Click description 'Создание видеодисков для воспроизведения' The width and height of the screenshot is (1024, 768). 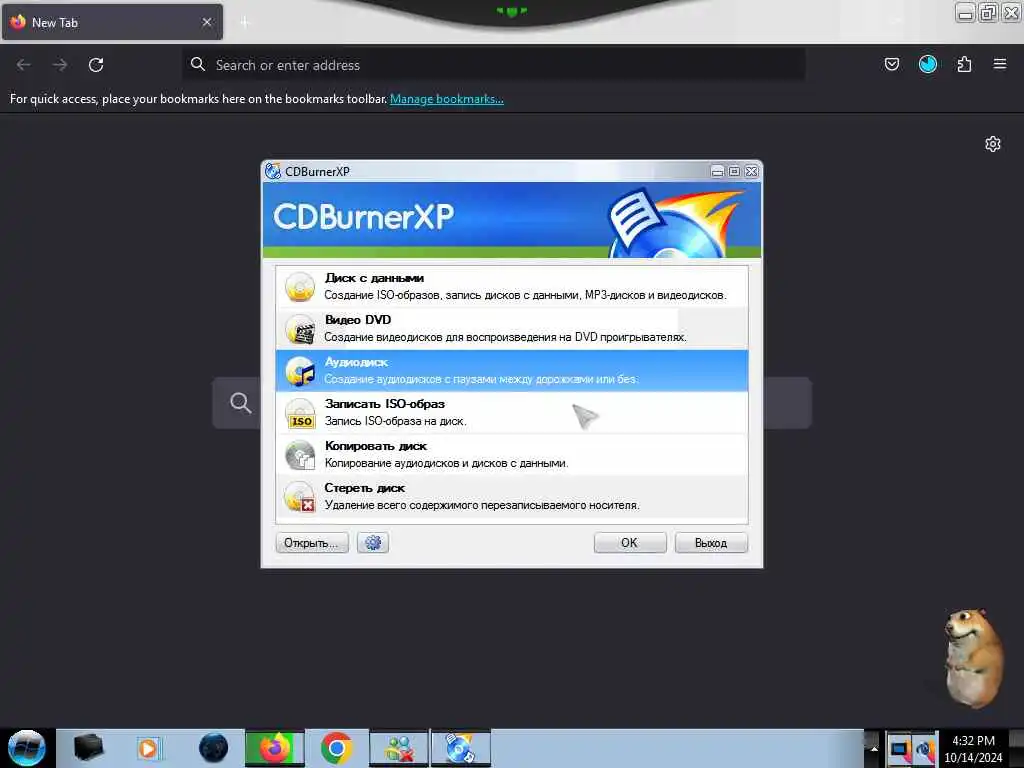(x=505, y=337)
